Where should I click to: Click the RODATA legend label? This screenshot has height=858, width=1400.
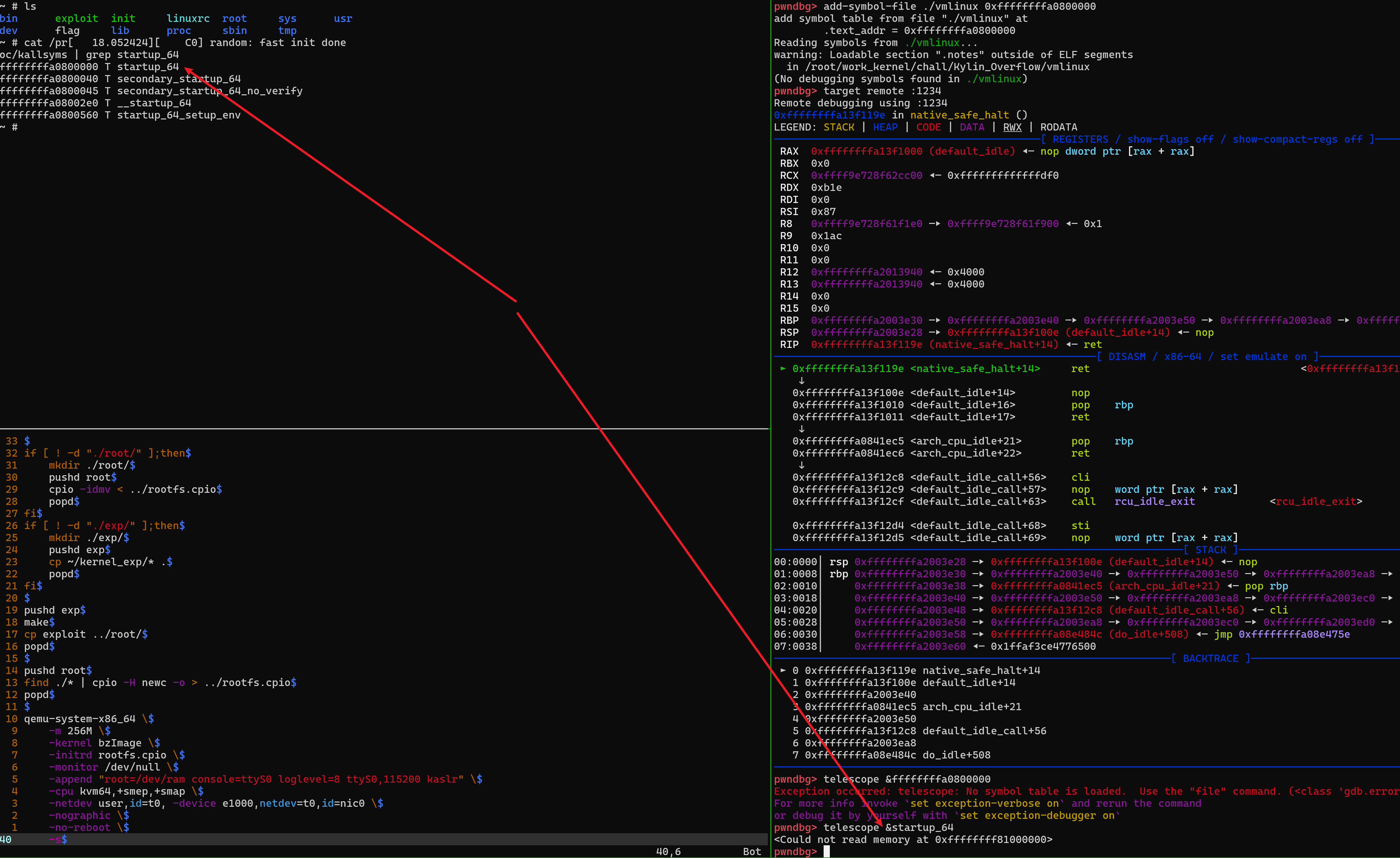[1058, 127]
